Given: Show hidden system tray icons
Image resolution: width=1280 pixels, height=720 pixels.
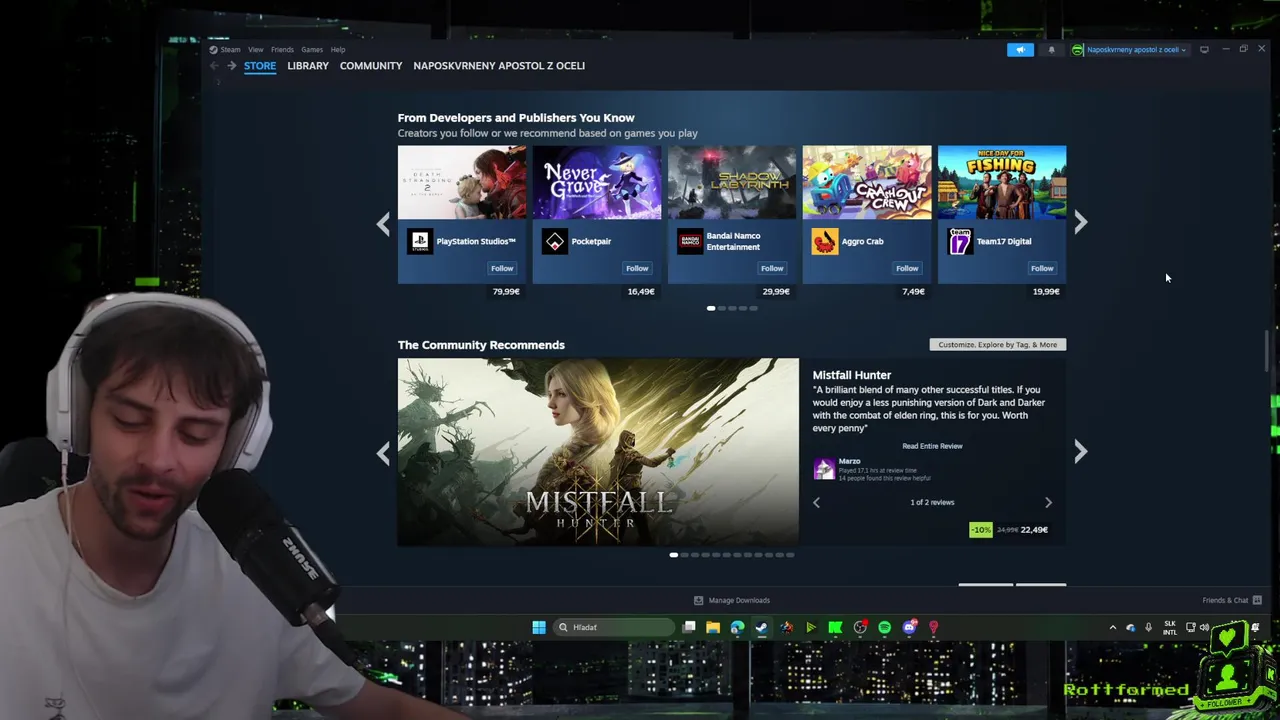Looking at the screenshot, I should [1112, 628].
